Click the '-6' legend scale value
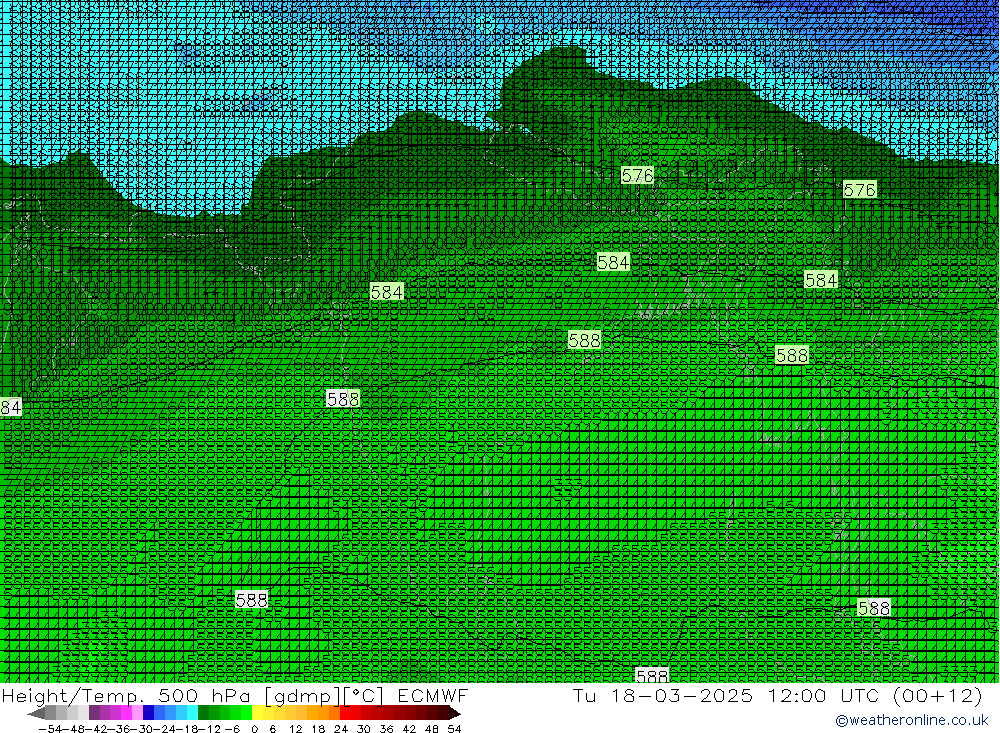 click(232, 729)
